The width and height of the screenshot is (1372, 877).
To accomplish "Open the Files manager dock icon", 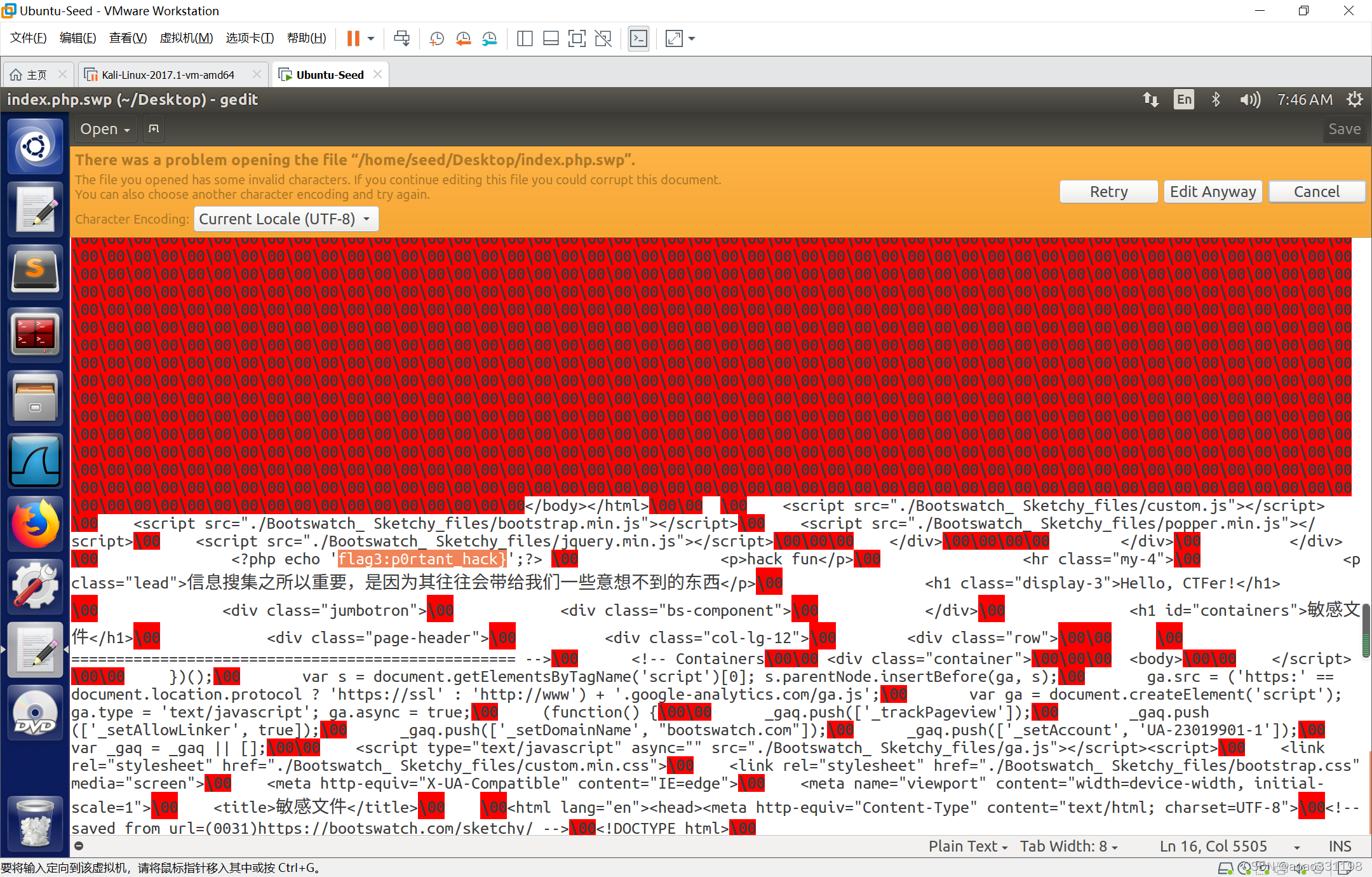I will click(x=35, y=397).
